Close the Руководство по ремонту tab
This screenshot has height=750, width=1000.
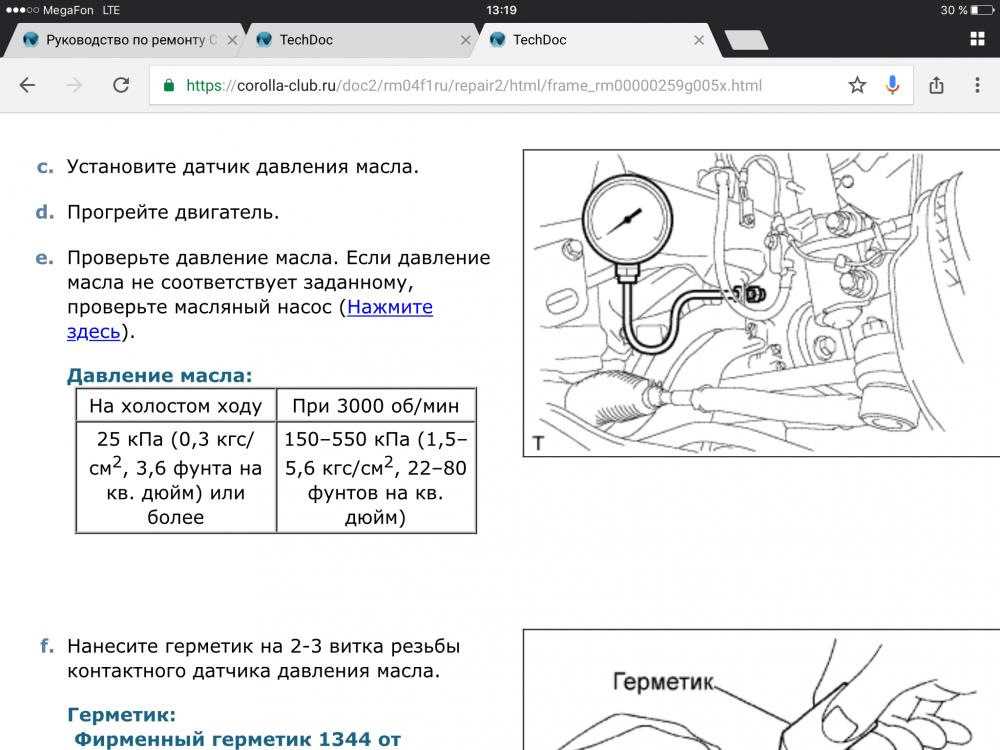[233, 40]
